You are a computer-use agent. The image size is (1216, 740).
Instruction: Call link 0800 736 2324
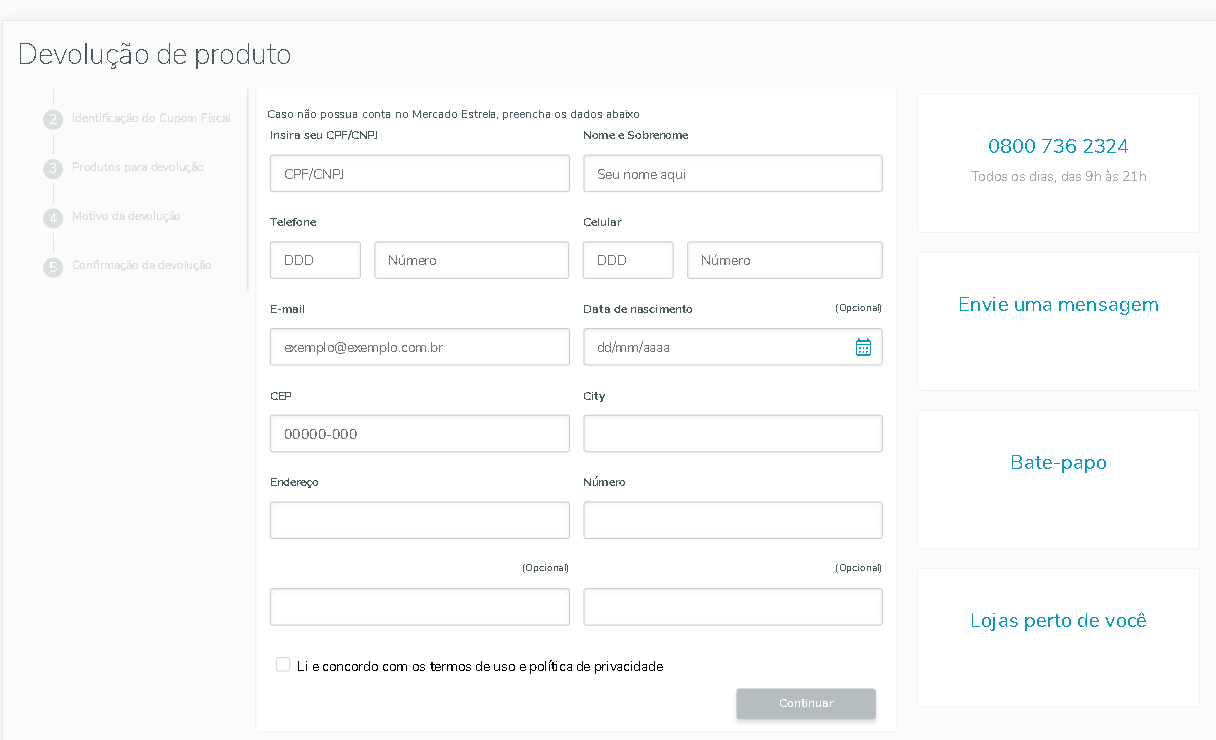pos(1058,146)
